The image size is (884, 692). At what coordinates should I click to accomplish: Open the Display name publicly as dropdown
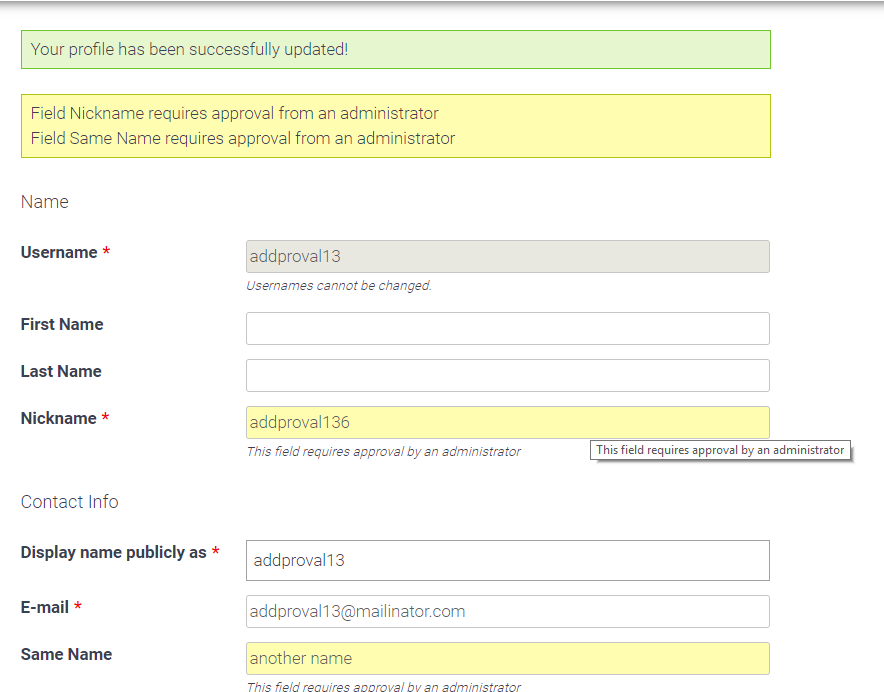tap(507, 560)
